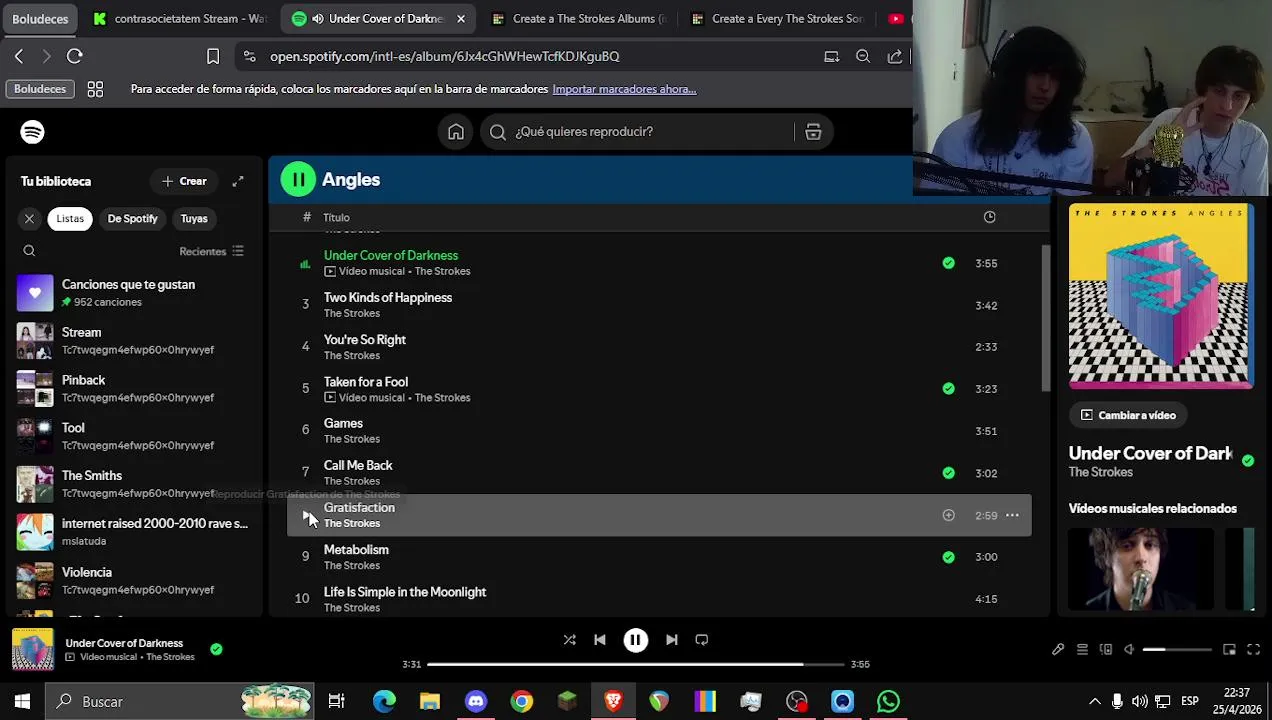Open the Violencia playlist
Image resolution: width=1272 pixels, height=720 pixels.
pyautogui.click(x=134, y=581)
